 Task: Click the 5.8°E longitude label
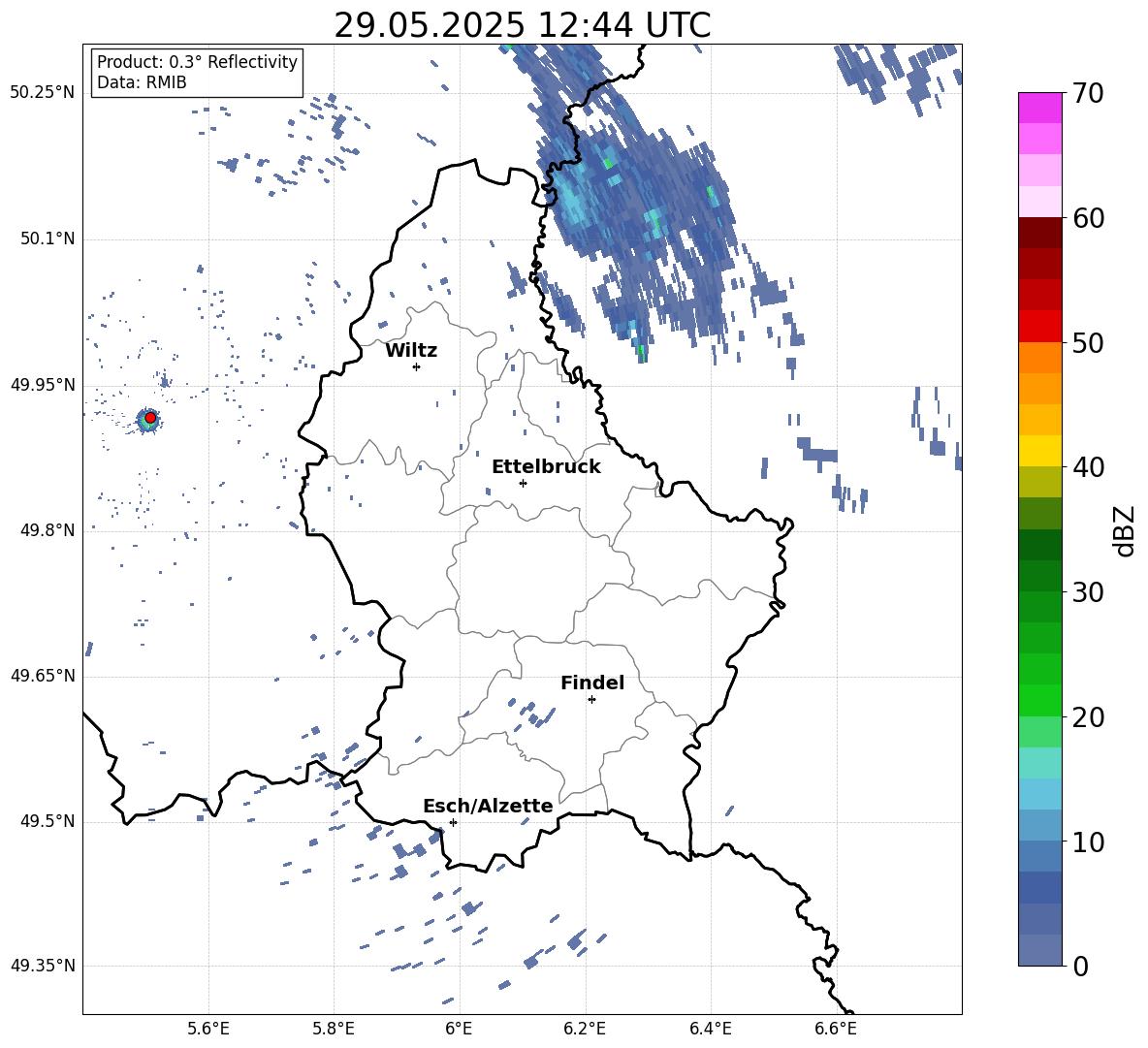tap(334, 1029)
